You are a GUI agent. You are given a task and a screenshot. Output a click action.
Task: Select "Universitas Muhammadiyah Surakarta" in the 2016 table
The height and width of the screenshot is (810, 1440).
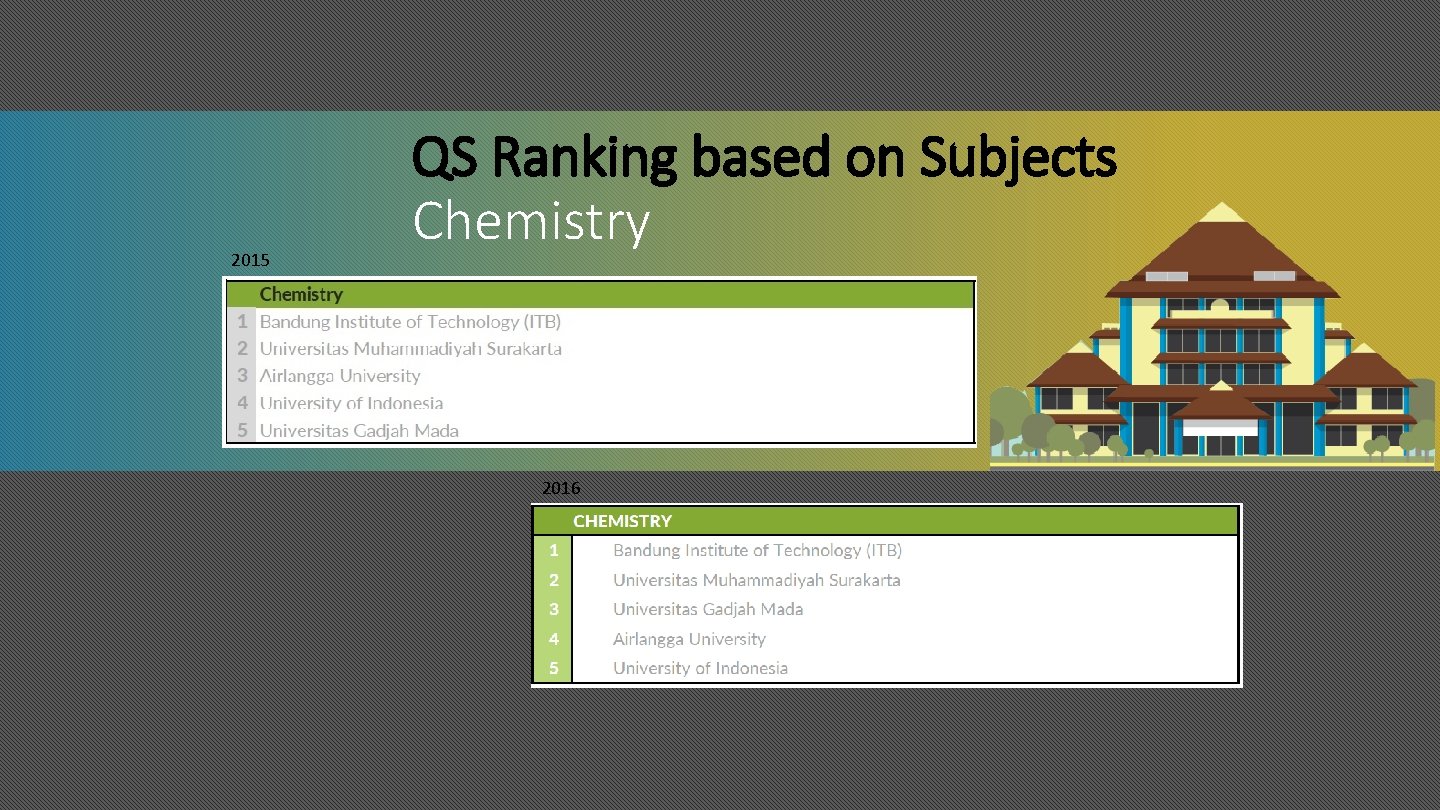[x=757, y=580]
